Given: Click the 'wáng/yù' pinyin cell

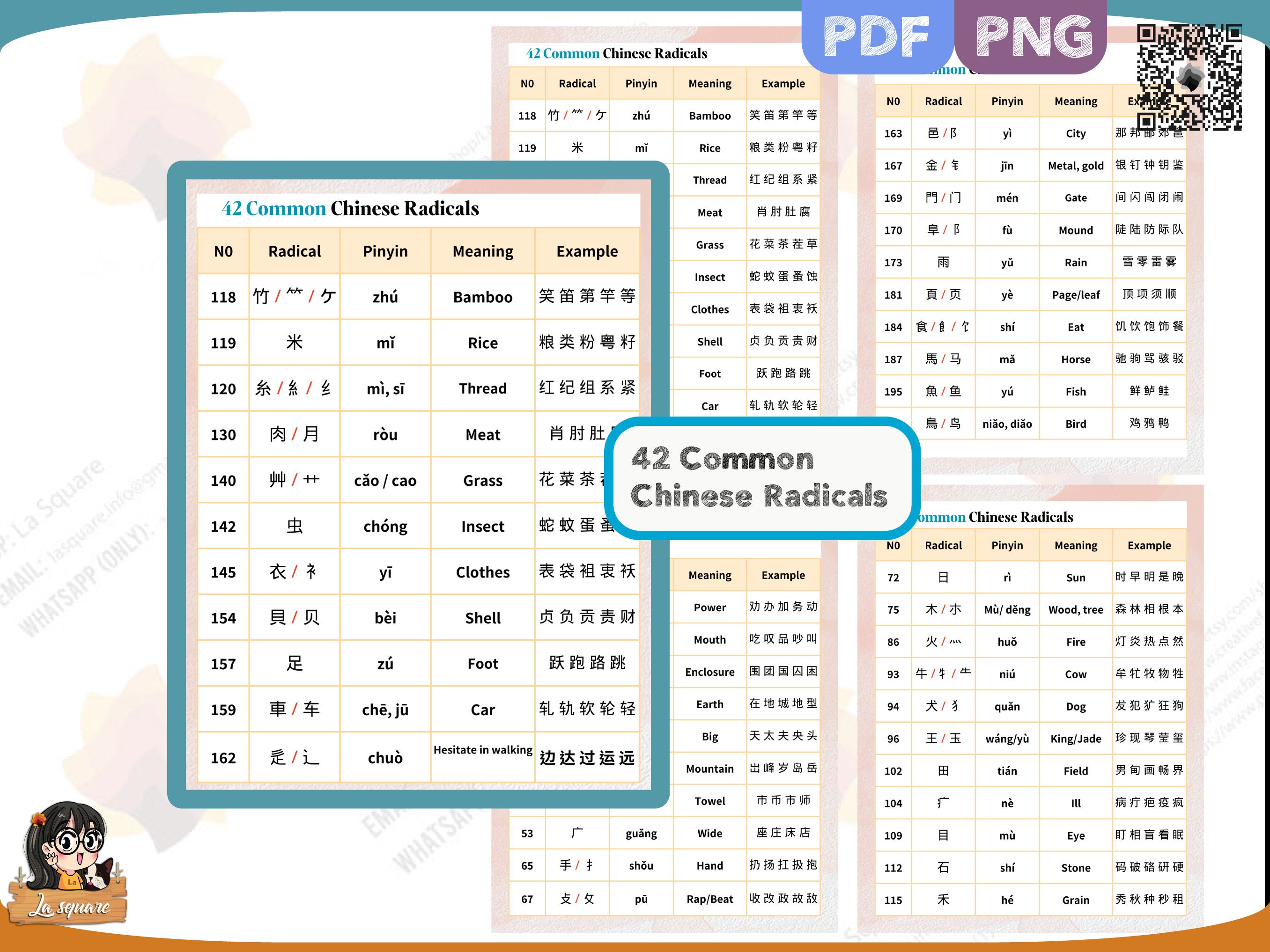Looking at the screenshot, I should [x=1007, y=739].
